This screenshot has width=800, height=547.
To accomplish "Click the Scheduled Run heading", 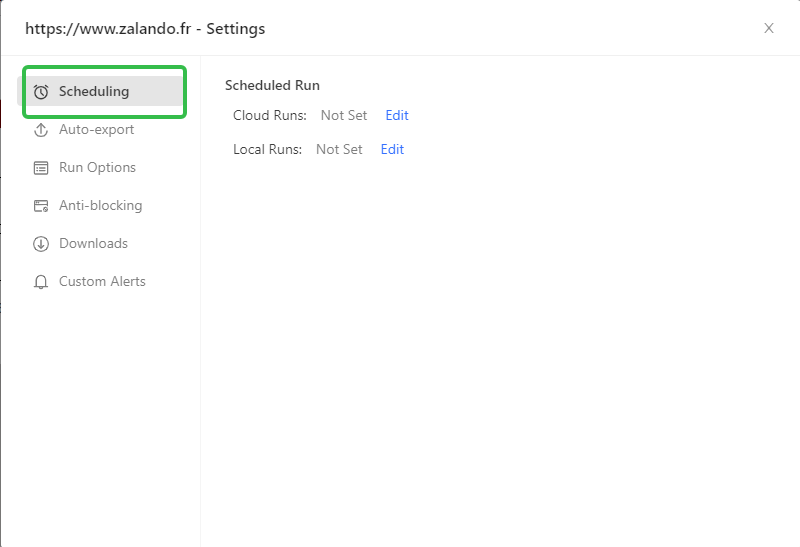I will tap(272, 85).
